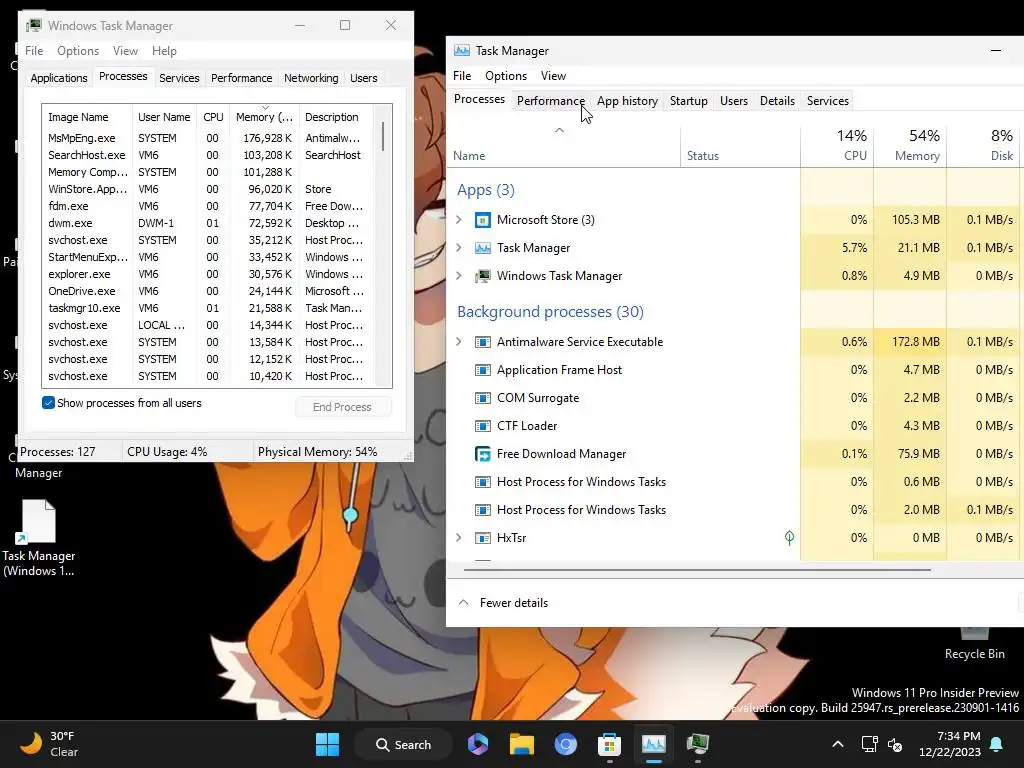Click the Microsoft Store app icon in process list
The height and width of the screenshot is (768, 1024).
(x=482, y=220)
